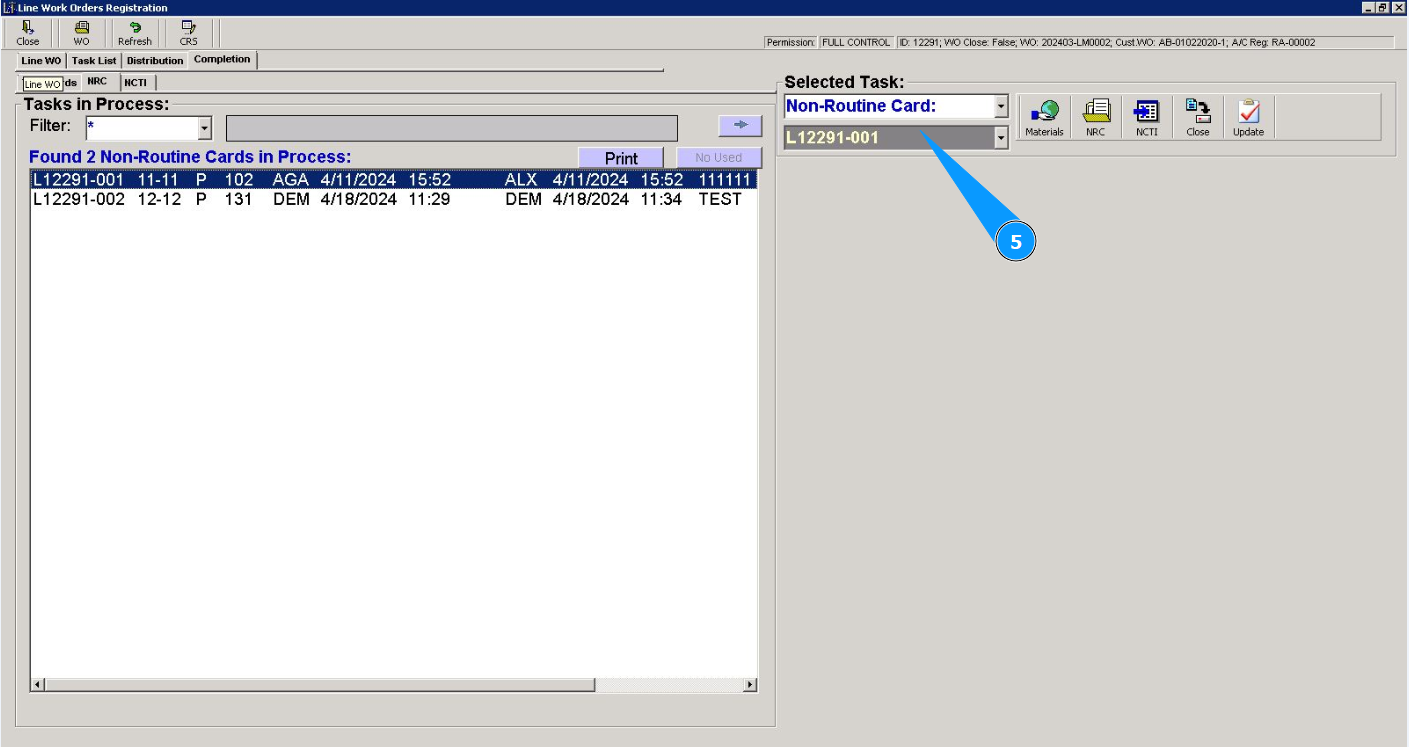Click the 102 cell in the first row
Image resolution: width=1409 pixels, height=747 pixels.
point(239,180)
